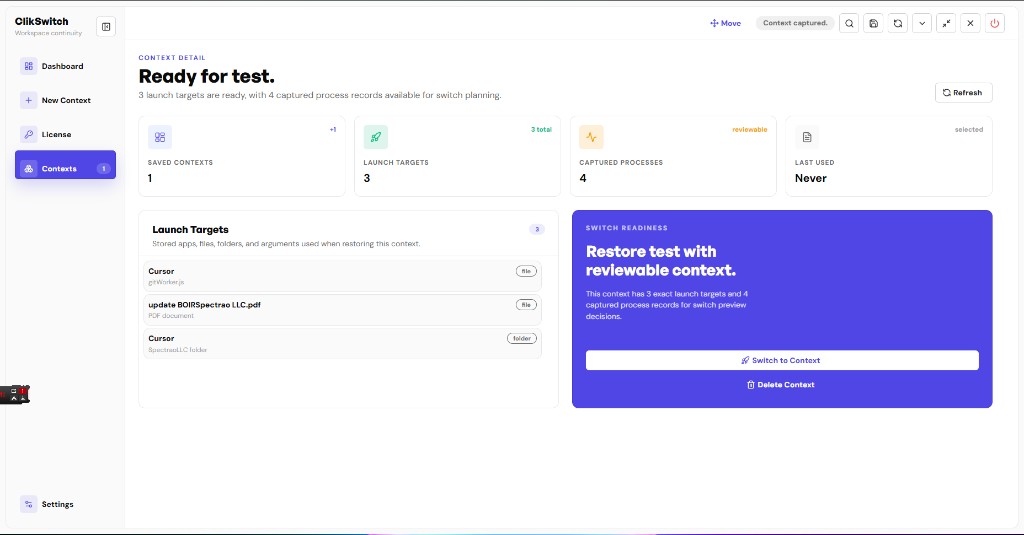Viewport: 1024px width, 535px height.
Task: Open New Context in the sidebar
Action: point(65,100)
